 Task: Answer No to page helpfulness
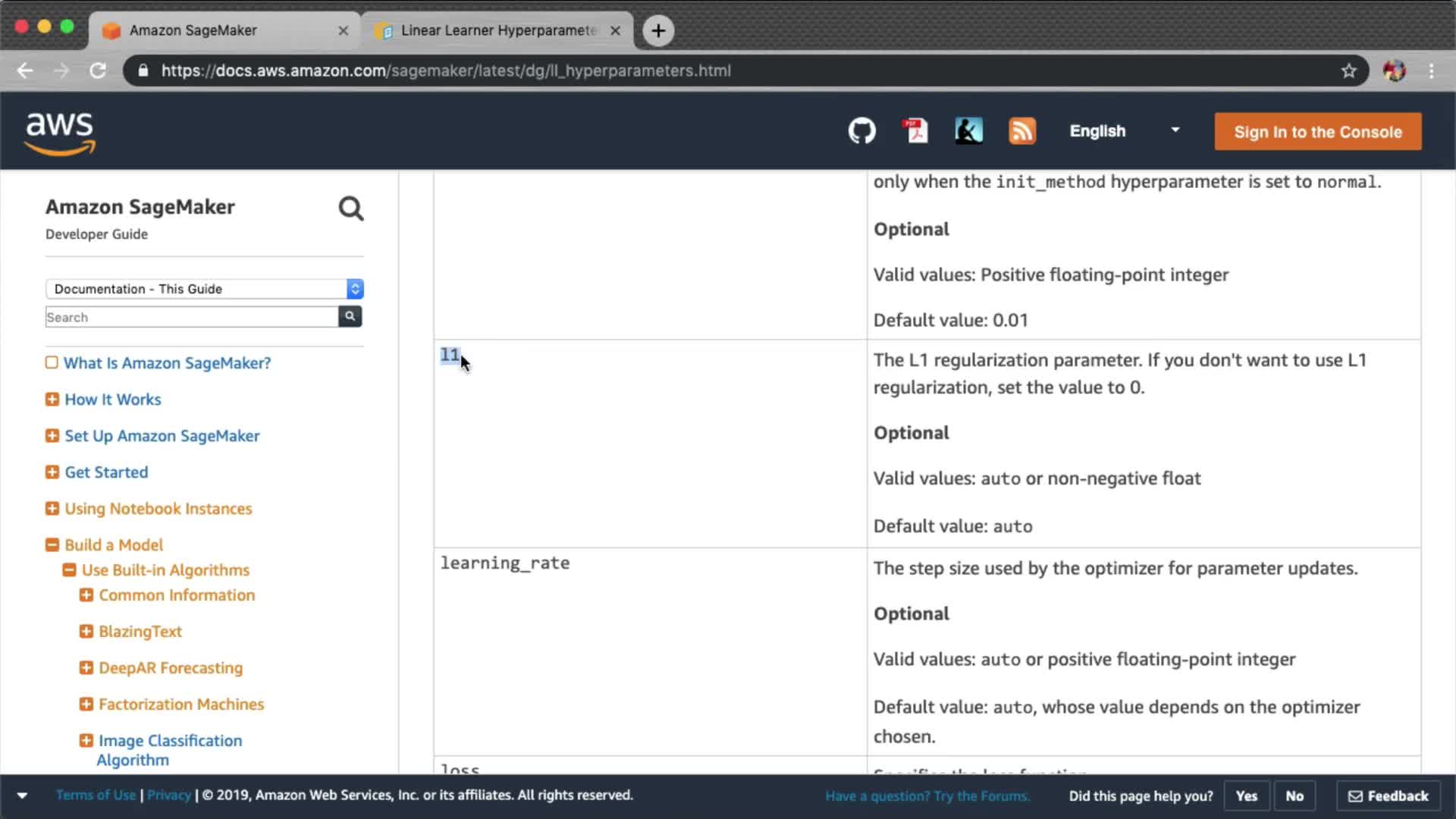click(x=1294, y=795)
